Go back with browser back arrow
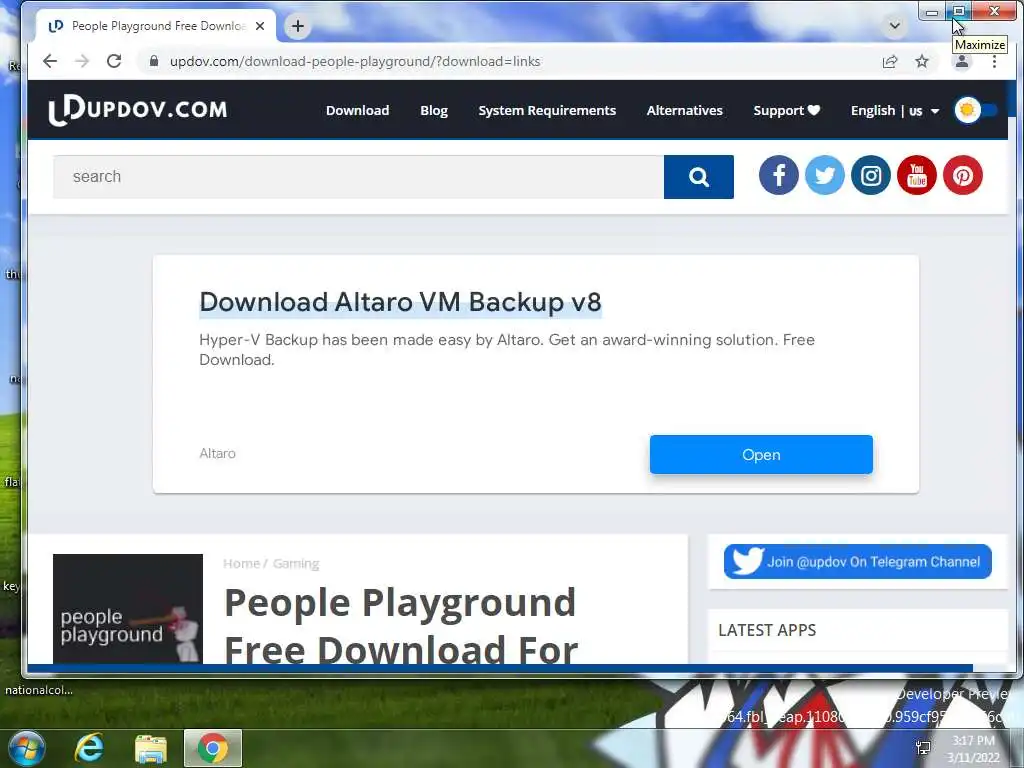Image resolution: width=1024 pixels, height=768 pixels. 50,61
